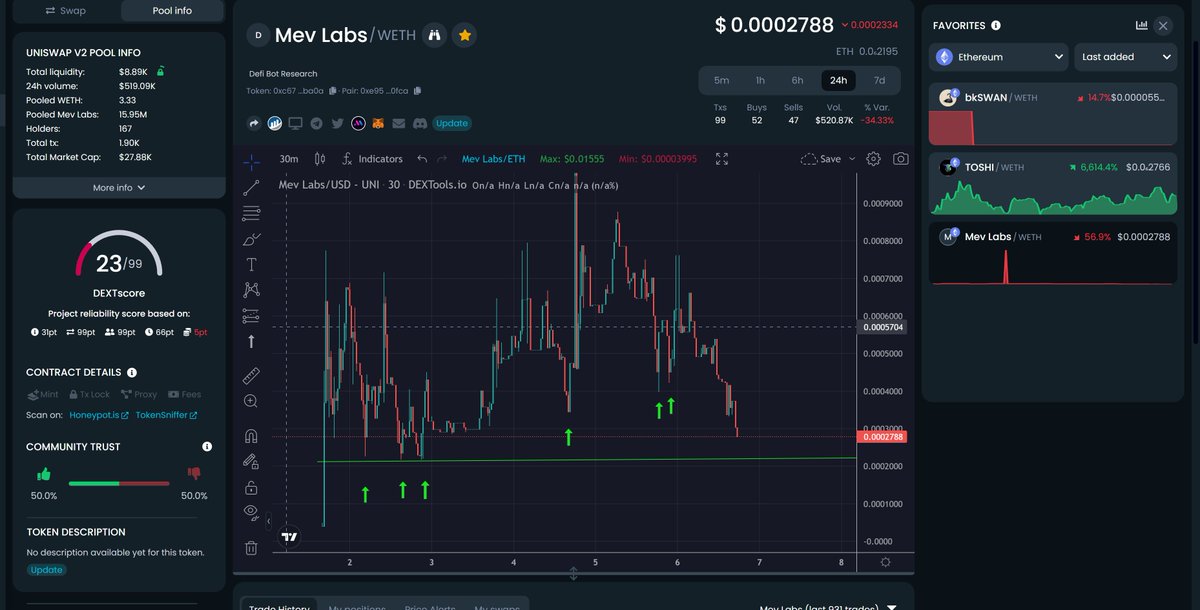Open the Twitter bird icon

(337, 123)
